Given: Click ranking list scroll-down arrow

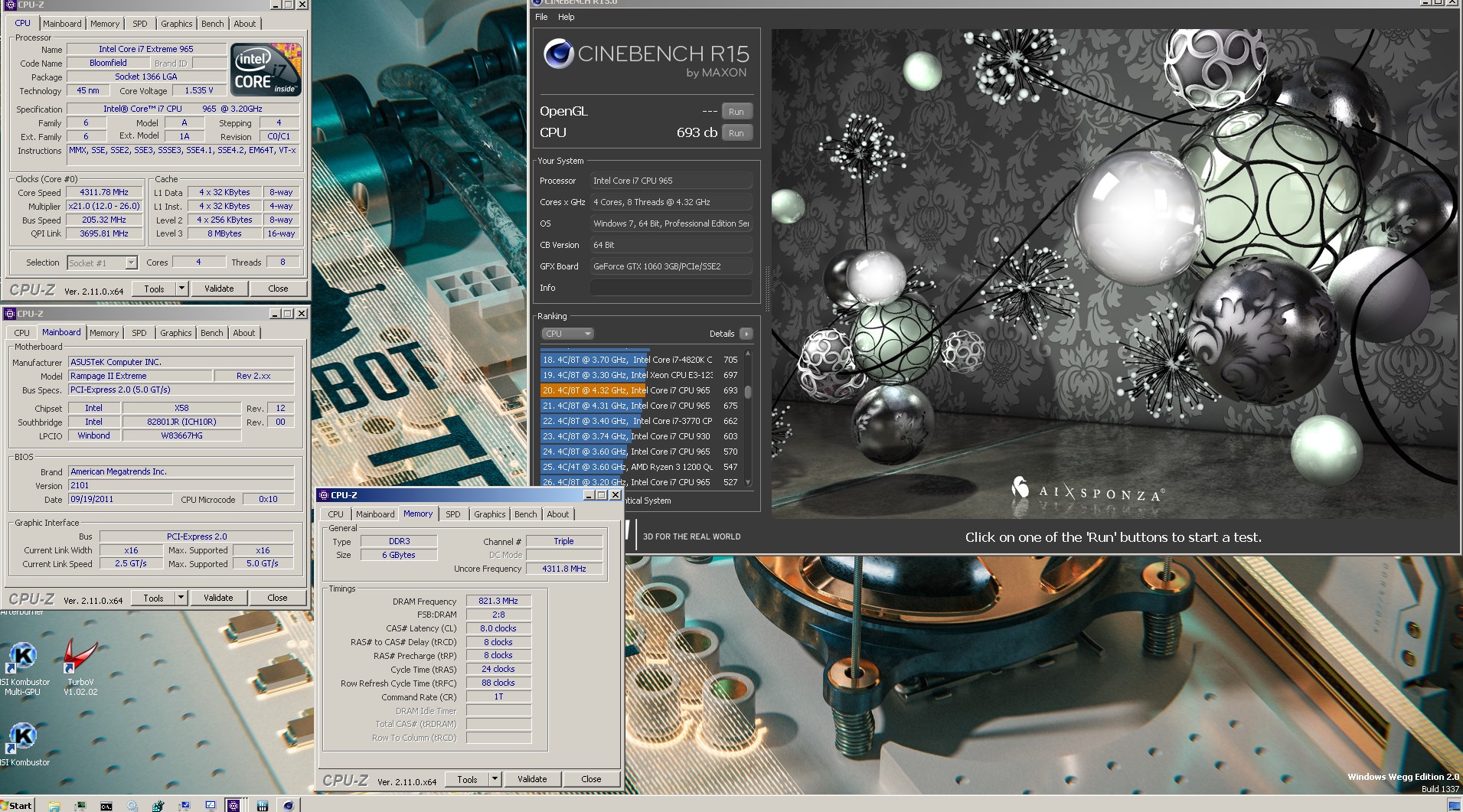Looking at the screenshot, I should (x=748, y=482).
